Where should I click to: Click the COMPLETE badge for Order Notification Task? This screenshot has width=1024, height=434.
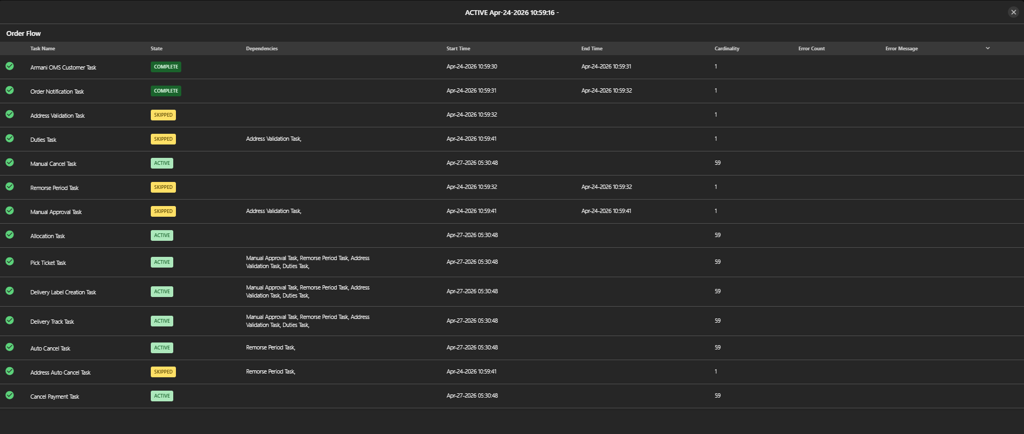click(x=166, y=91)
